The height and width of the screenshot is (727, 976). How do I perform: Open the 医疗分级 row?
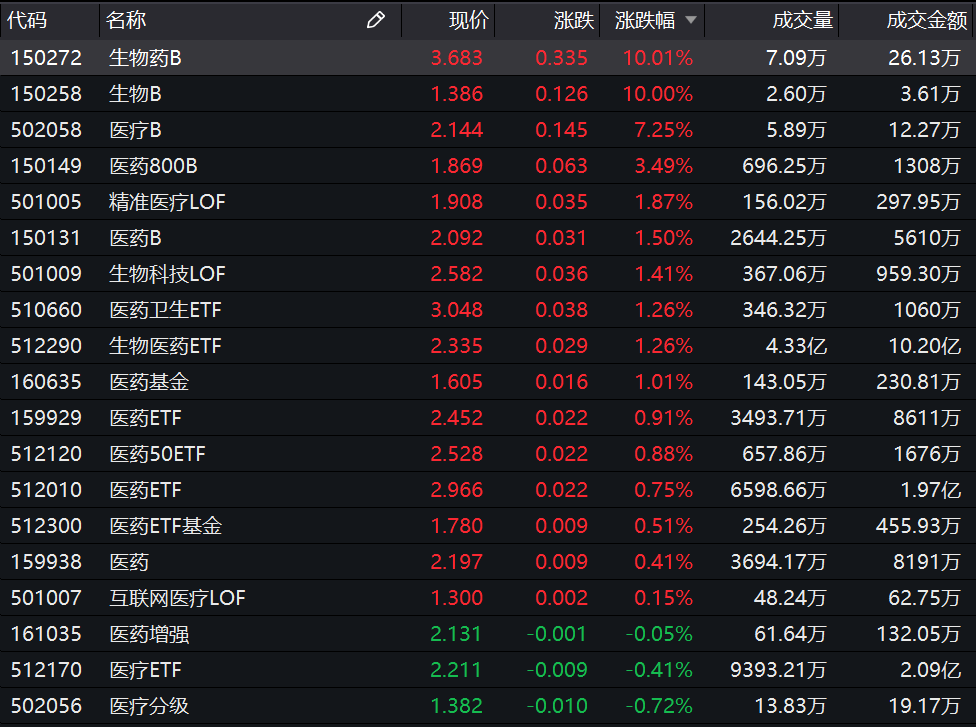[149, 706]
